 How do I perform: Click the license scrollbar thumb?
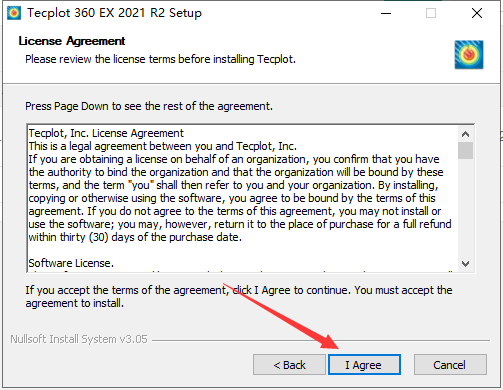(x=466, y=150)
